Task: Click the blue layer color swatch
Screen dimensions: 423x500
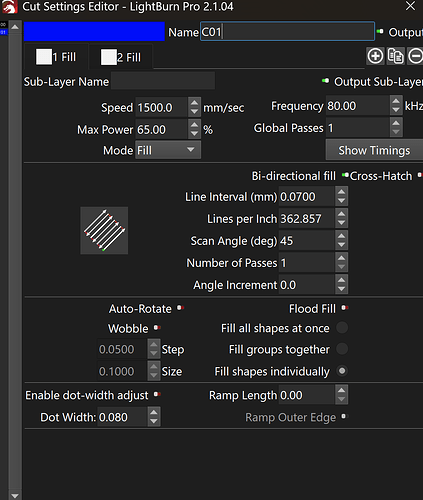Action: pyautogui.click(x=94, y=32)
